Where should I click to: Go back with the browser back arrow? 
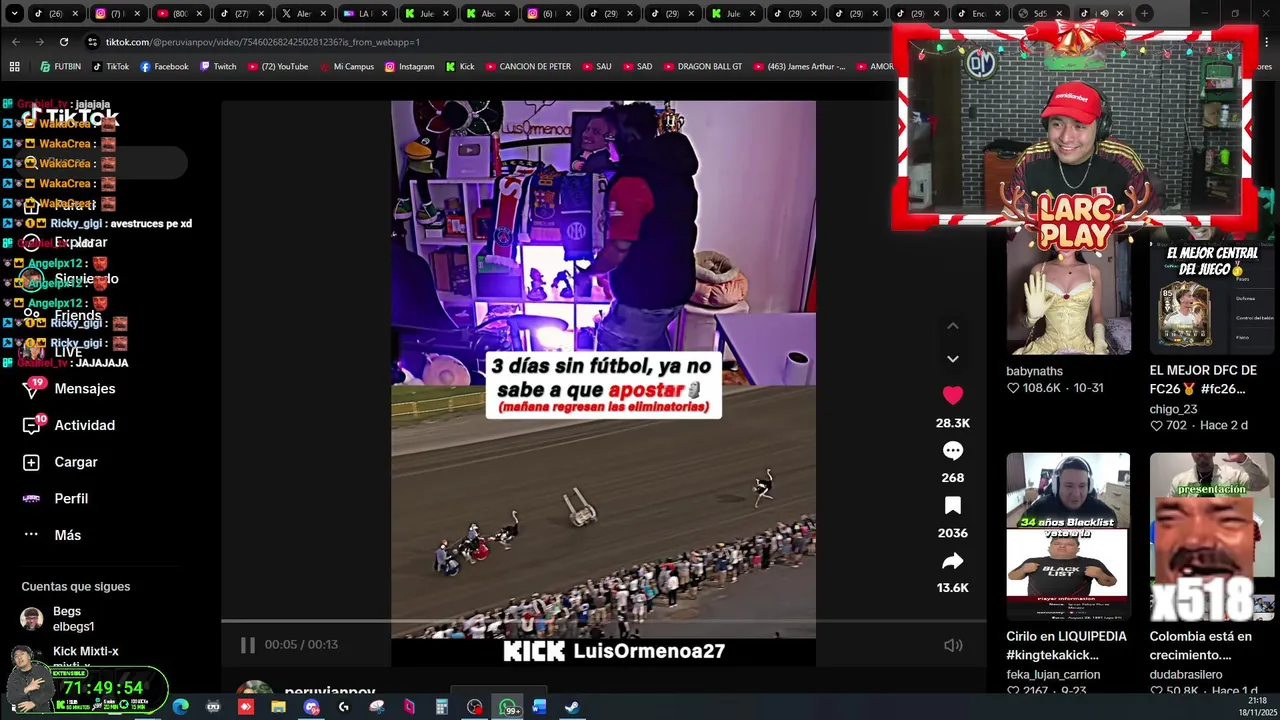point(15,42)
